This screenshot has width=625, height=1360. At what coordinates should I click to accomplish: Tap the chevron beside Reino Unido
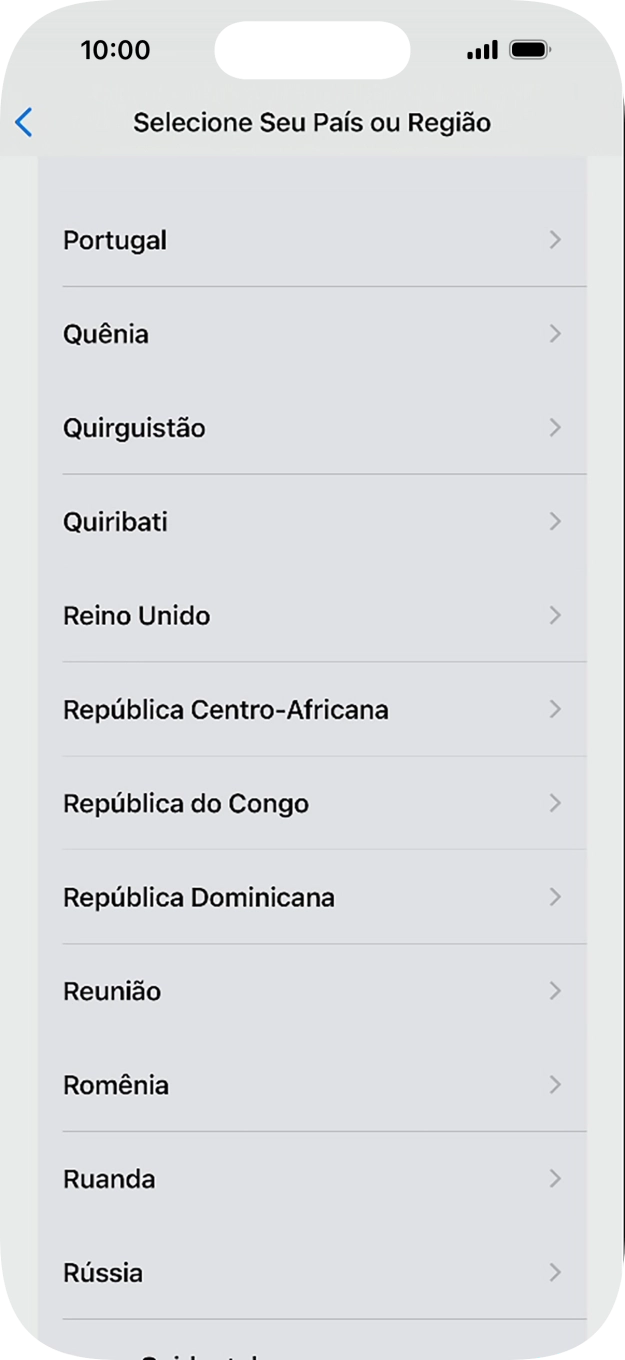(555, 616)
